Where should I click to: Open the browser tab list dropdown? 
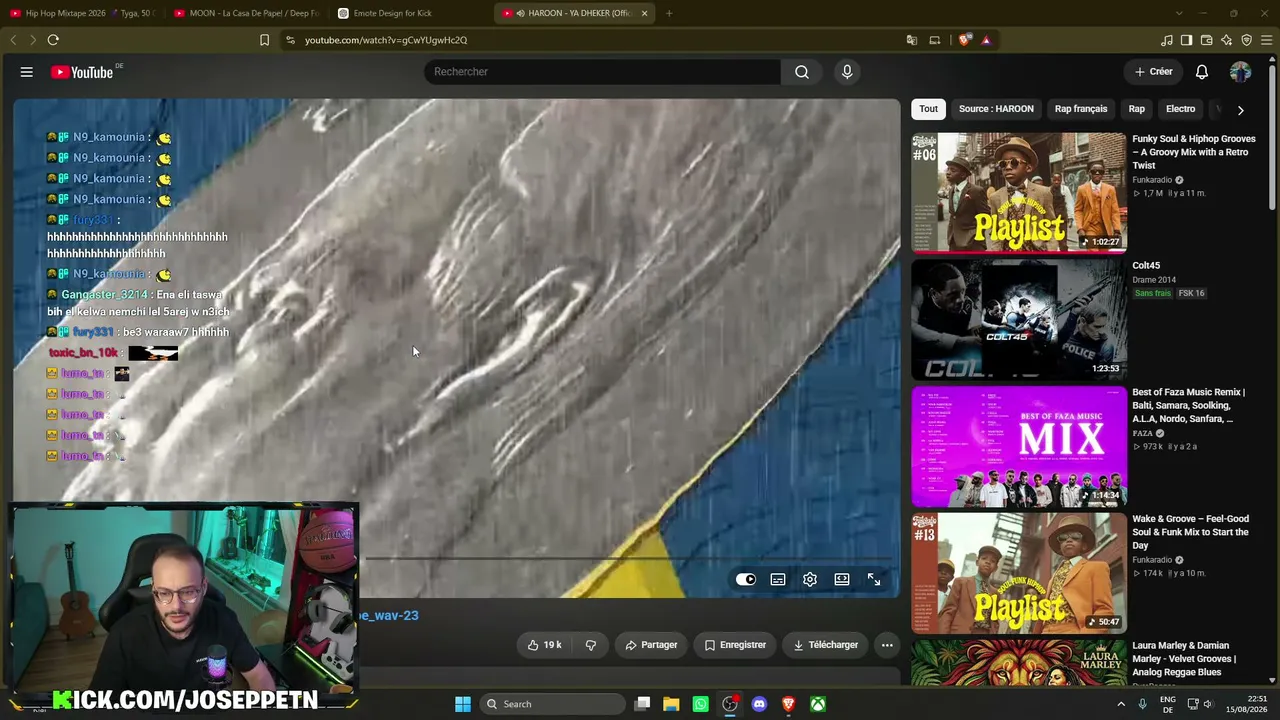pyautogui.click(x=1179, y=13)
